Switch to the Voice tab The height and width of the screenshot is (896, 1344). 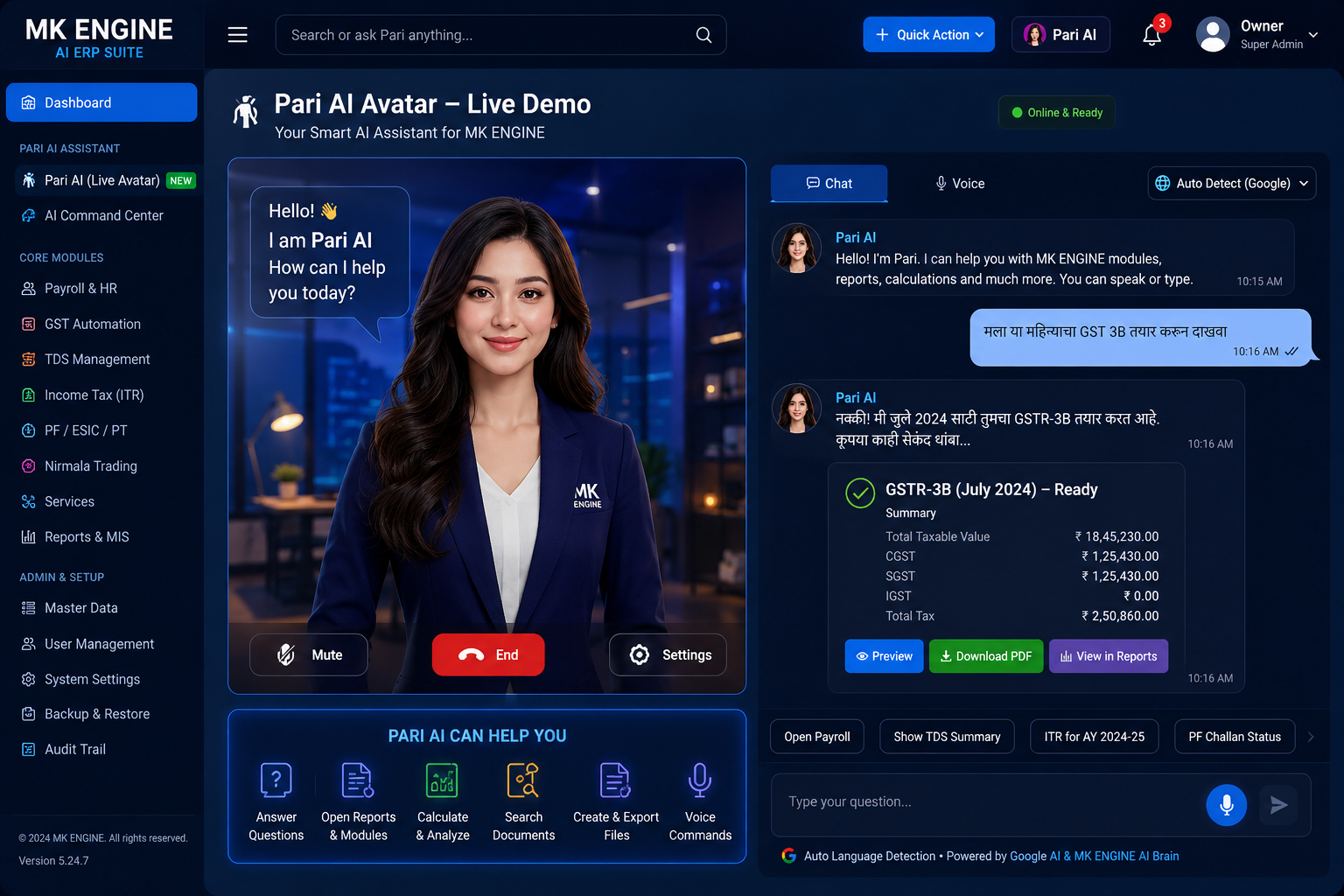click(x=960, y=184)
